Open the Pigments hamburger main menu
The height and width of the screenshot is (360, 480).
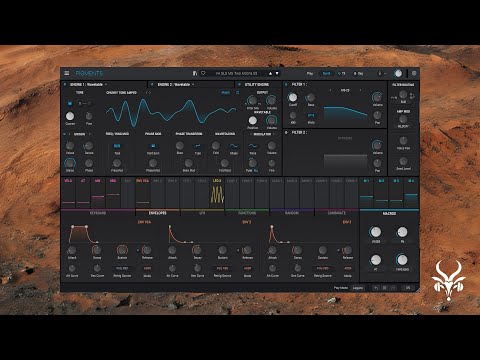(x=67, y=73)
